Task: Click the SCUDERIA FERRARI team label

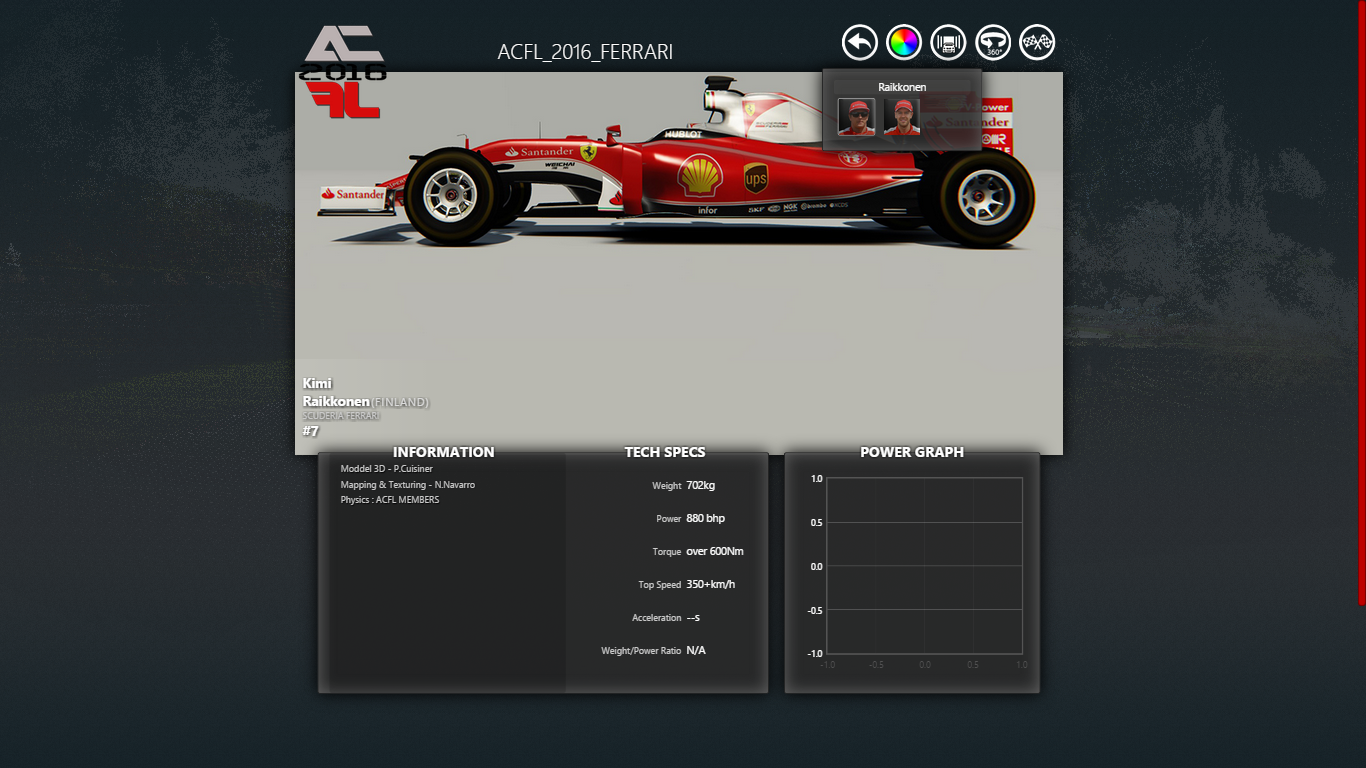Action: [341, 416]
